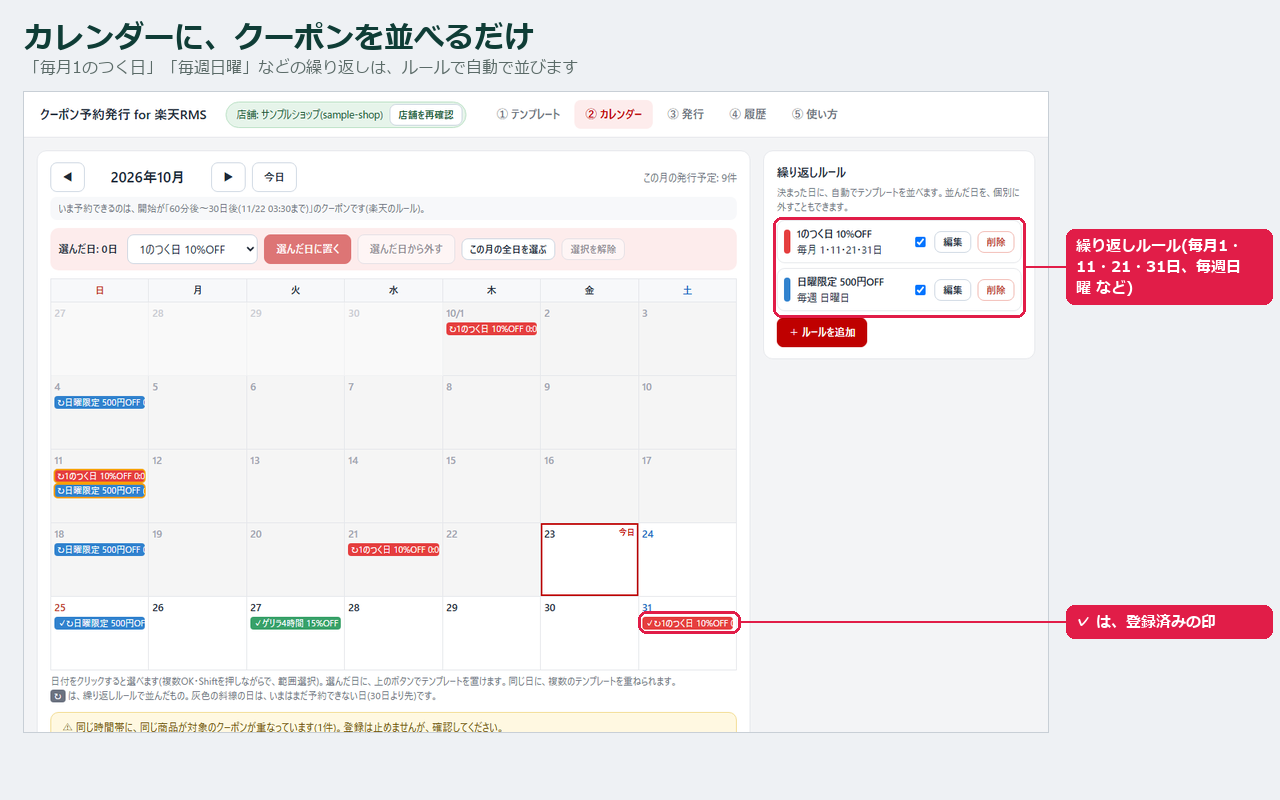Toggle the checkbox for the 日曜限定 500円OFF rule
This screenshot has height=800, width=1280.
[920, 290]
